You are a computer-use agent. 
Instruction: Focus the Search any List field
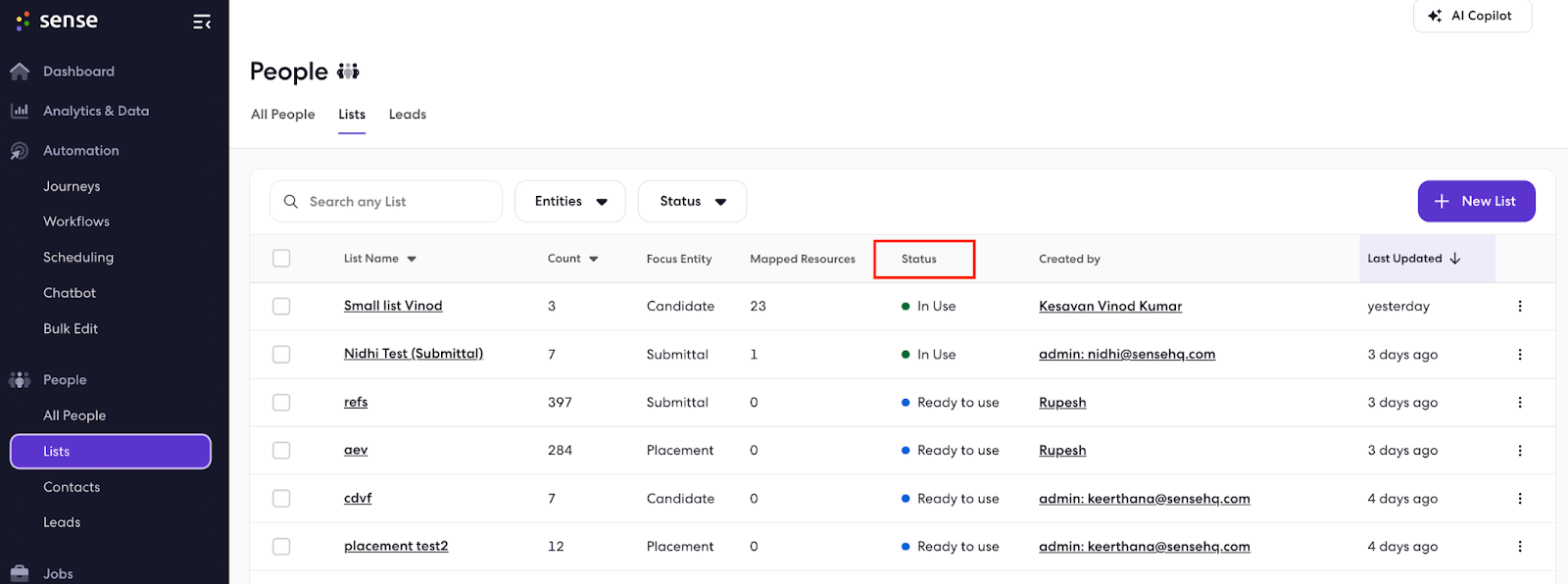(x=386, y=201)
